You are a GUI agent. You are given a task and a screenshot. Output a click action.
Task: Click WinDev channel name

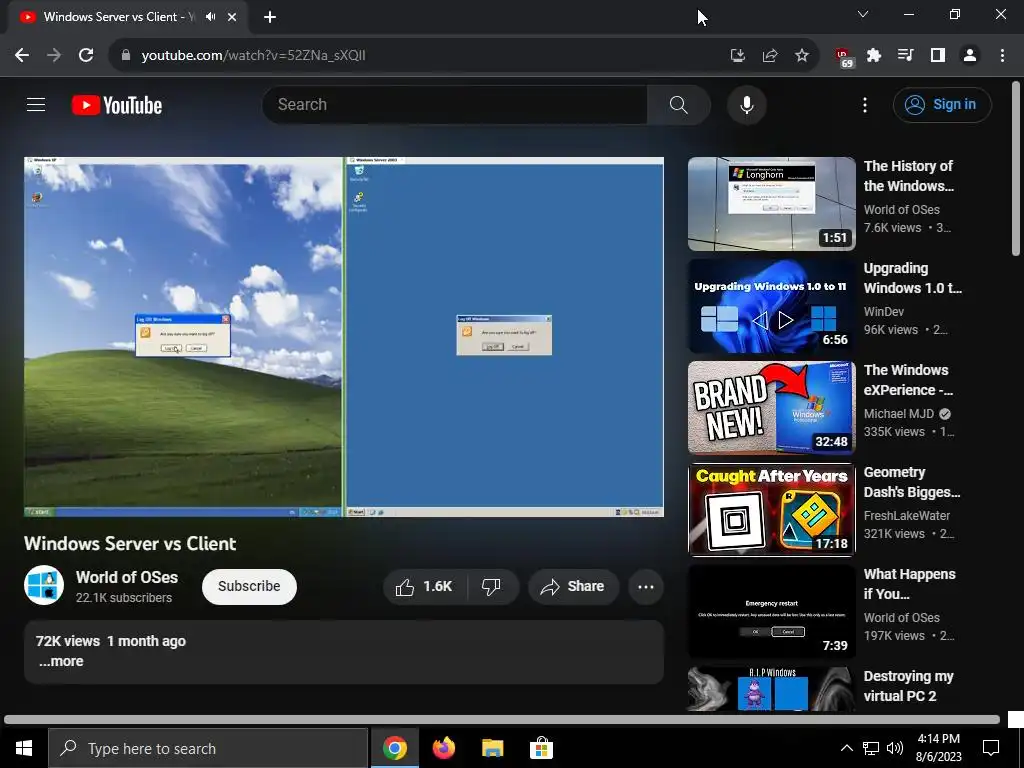point(884,312)
